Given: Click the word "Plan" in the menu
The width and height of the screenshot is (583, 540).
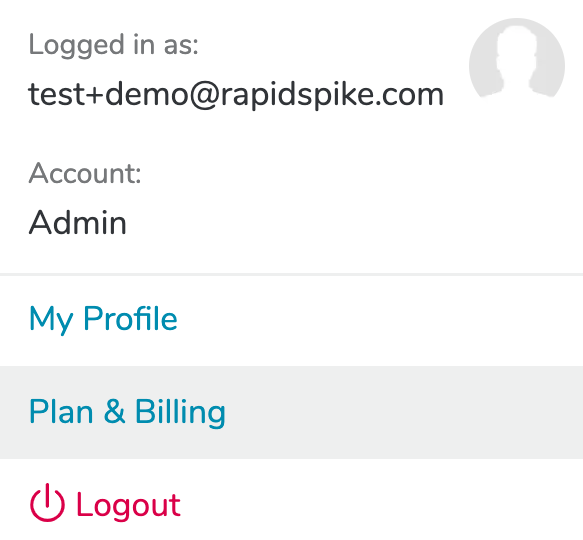Looking at the screenshot, I should point(61,411).
